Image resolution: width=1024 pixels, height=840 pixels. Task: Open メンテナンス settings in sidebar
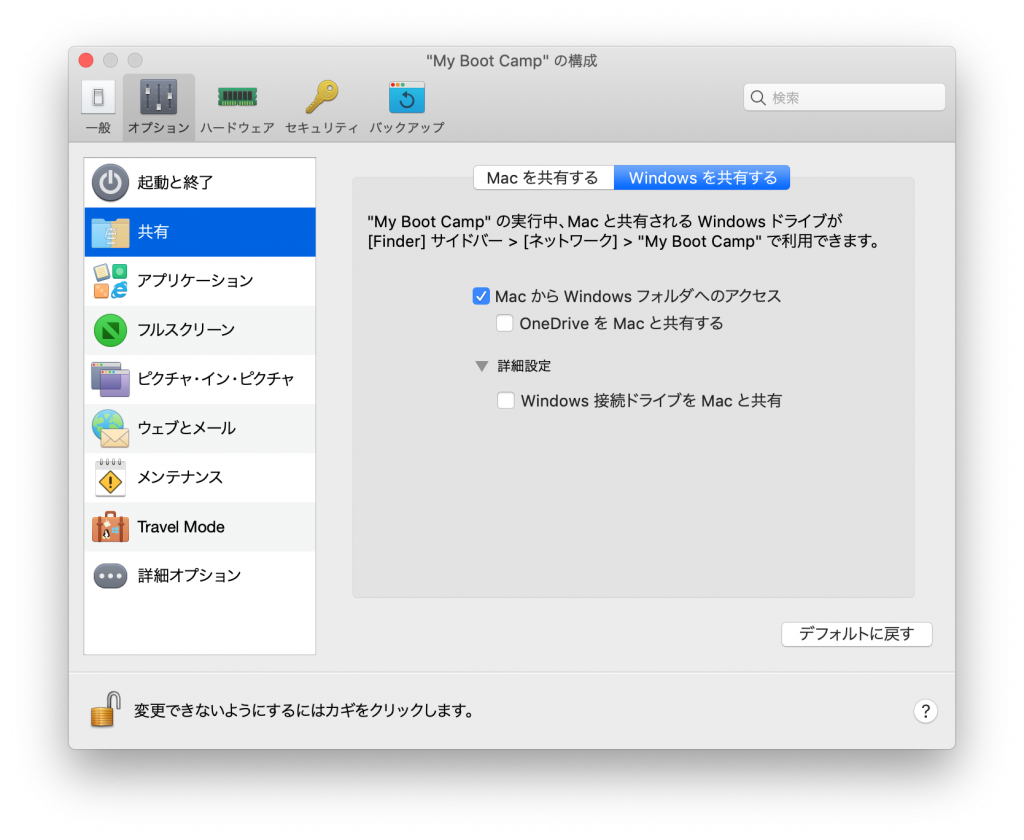pyautogui.click(x=200, y=477)
